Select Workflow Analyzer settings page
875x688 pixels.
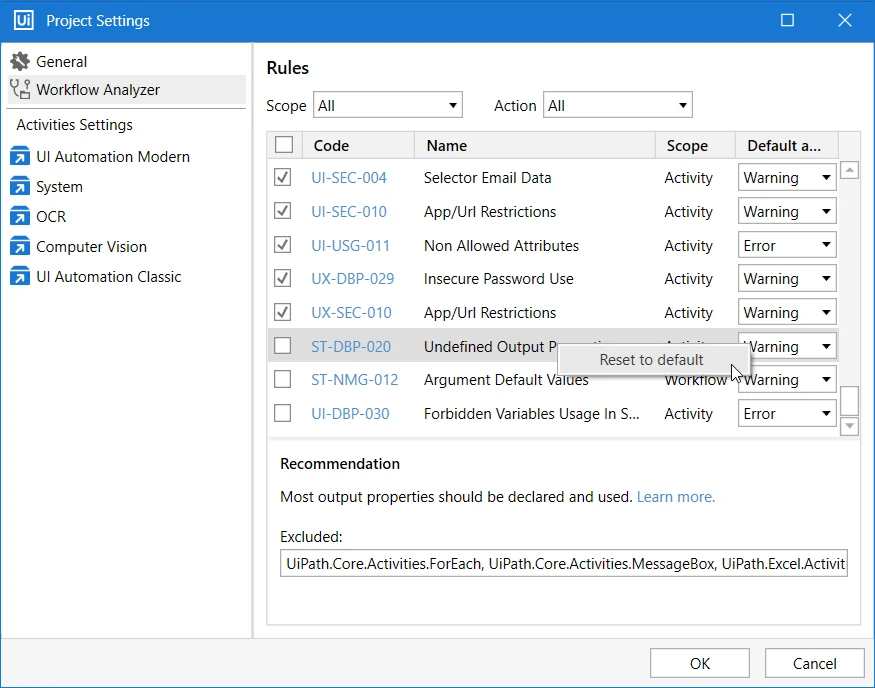pyautogui.click(x=127, y=89)
